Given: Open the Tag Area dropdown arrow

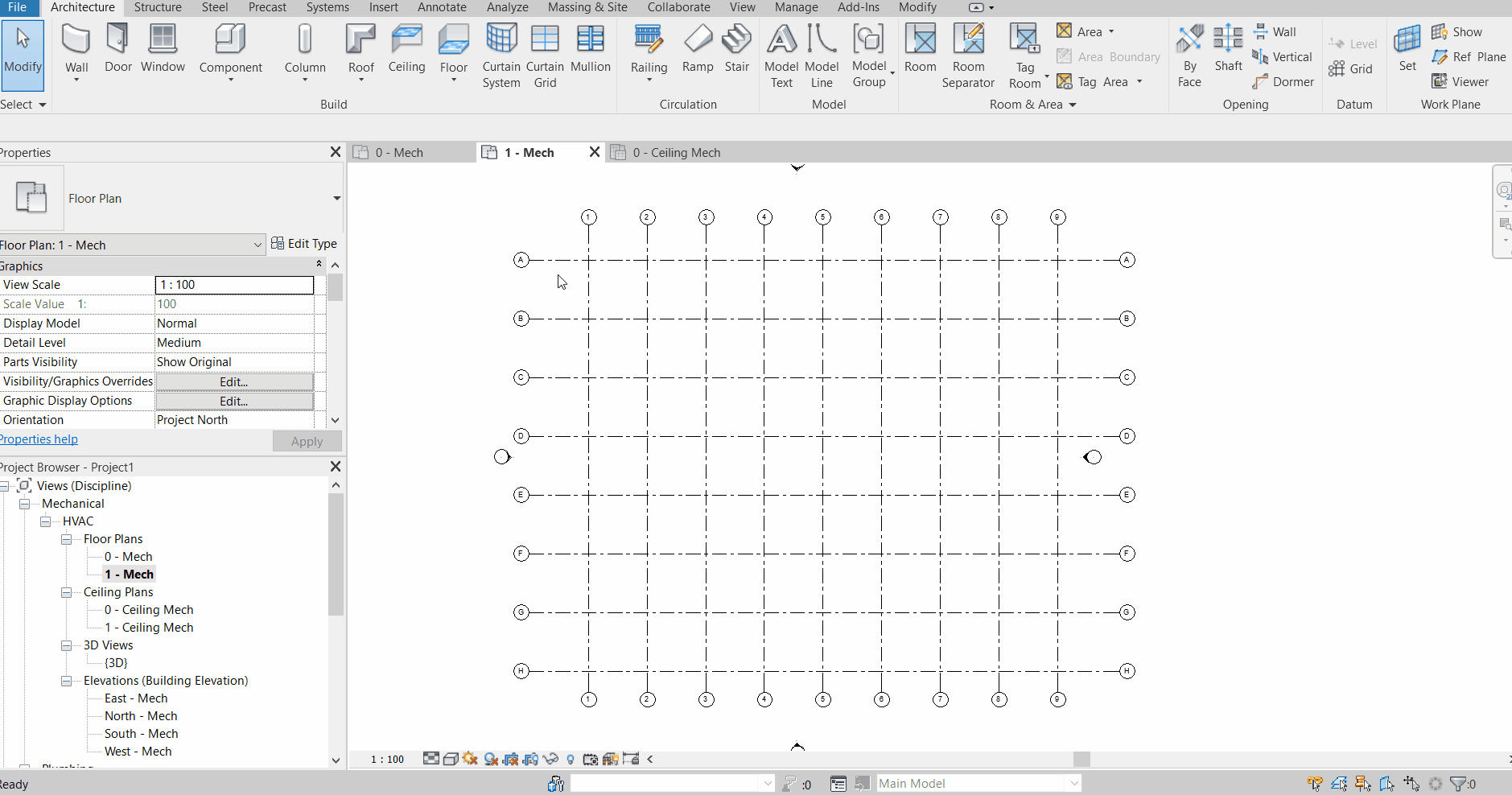Looking at the screenshot, I should click(x=1139, y=81).
